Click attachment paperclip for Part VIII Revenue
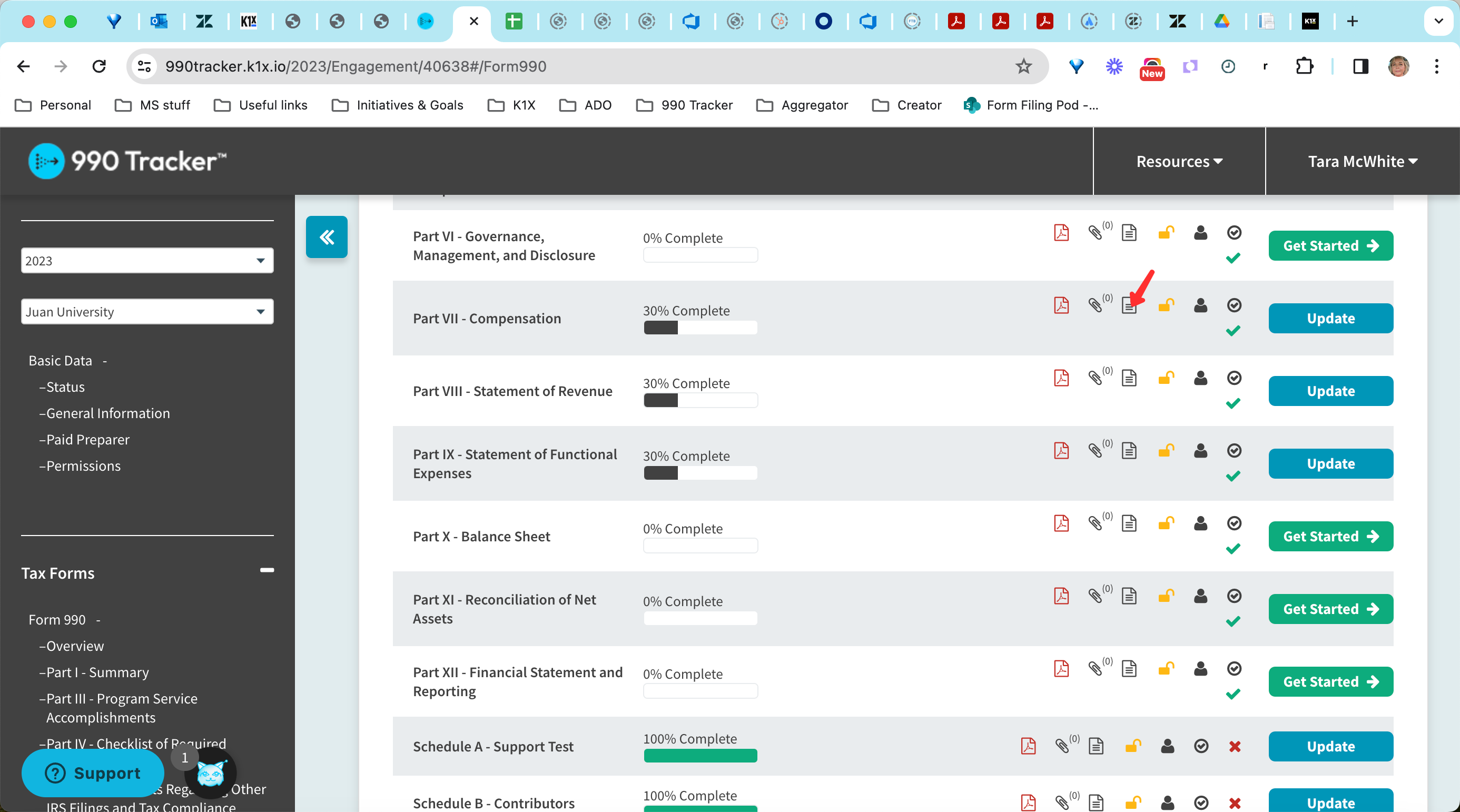1460x812 pixels. point(1095,378)
